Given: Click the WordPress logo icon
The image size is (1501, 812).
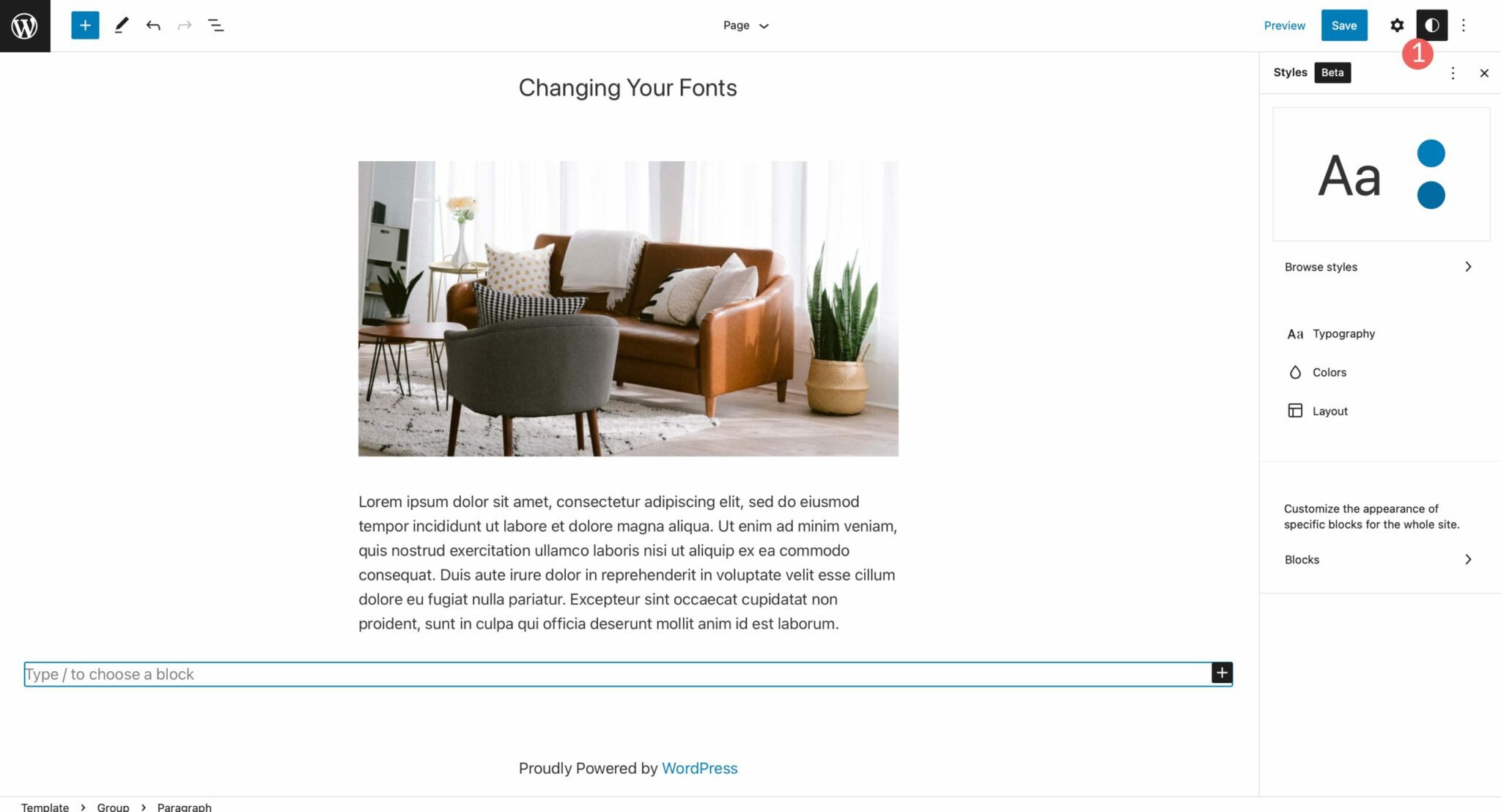Looking at the screenshot, I should (25, 25).
